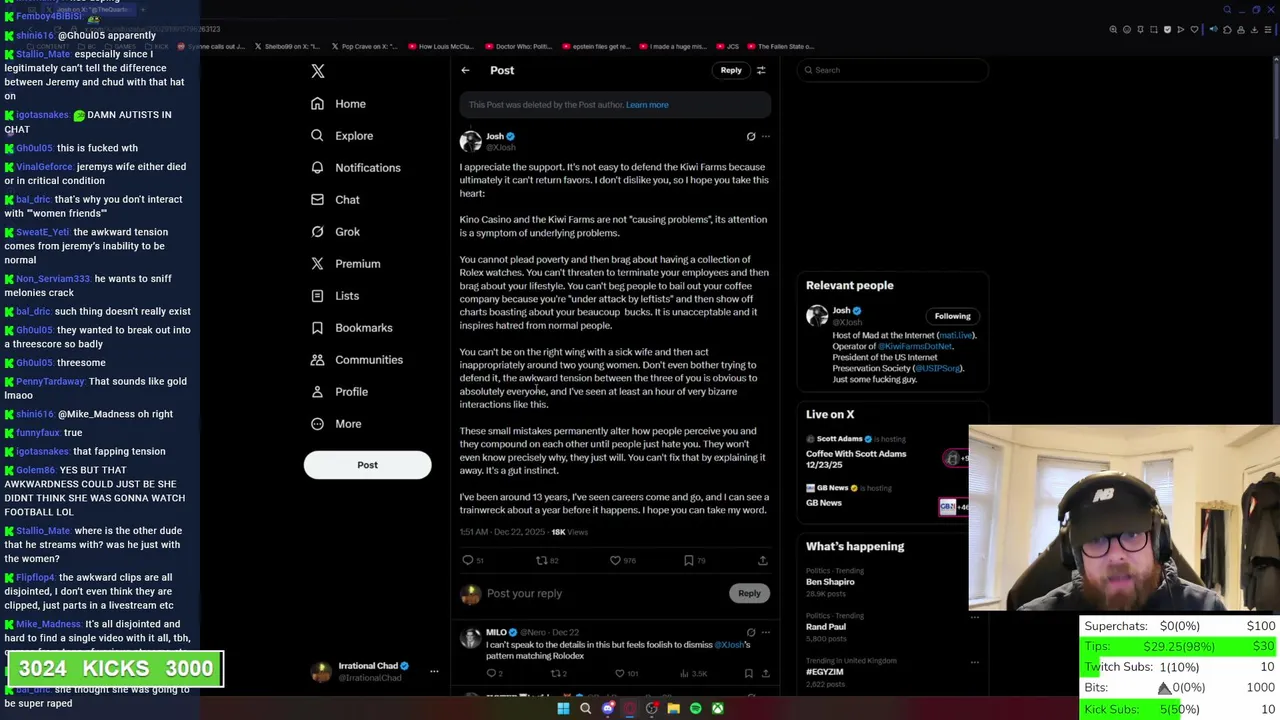Click the Reply button in post header
Image resolution: width=1280 pixels, height=720 pixels.
coord(731,70)
